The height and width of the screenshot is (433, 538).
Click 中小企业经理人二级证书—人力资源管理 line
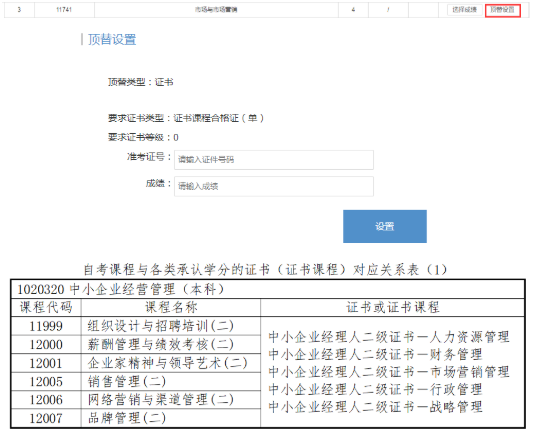click(389, 337)
